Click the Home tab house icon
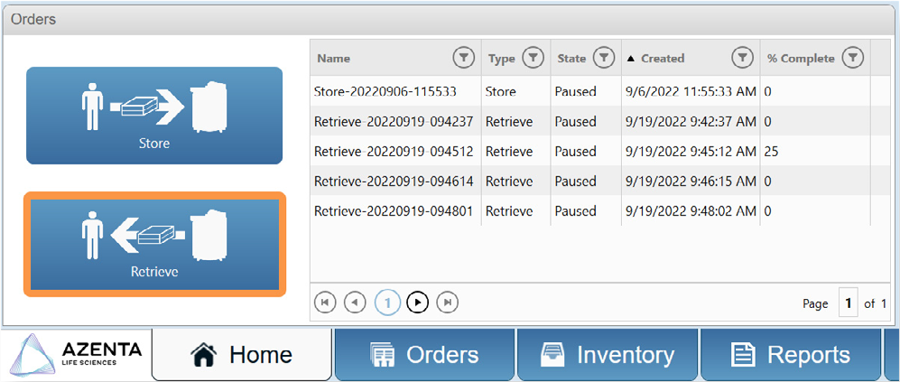This screenshot has height=382, width=900. (203, 355)
